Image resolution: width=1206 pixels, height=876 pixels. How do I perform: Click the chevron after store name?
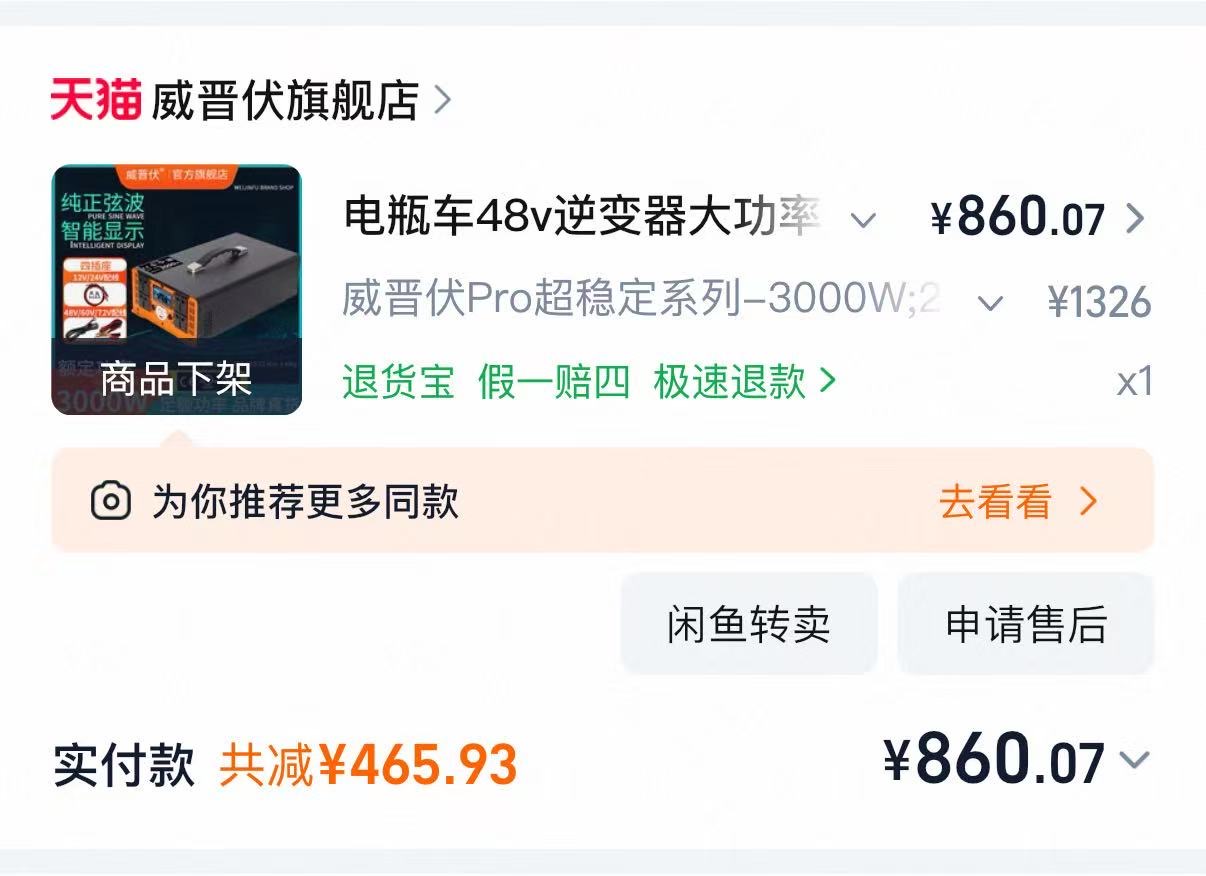click(443, 100)
